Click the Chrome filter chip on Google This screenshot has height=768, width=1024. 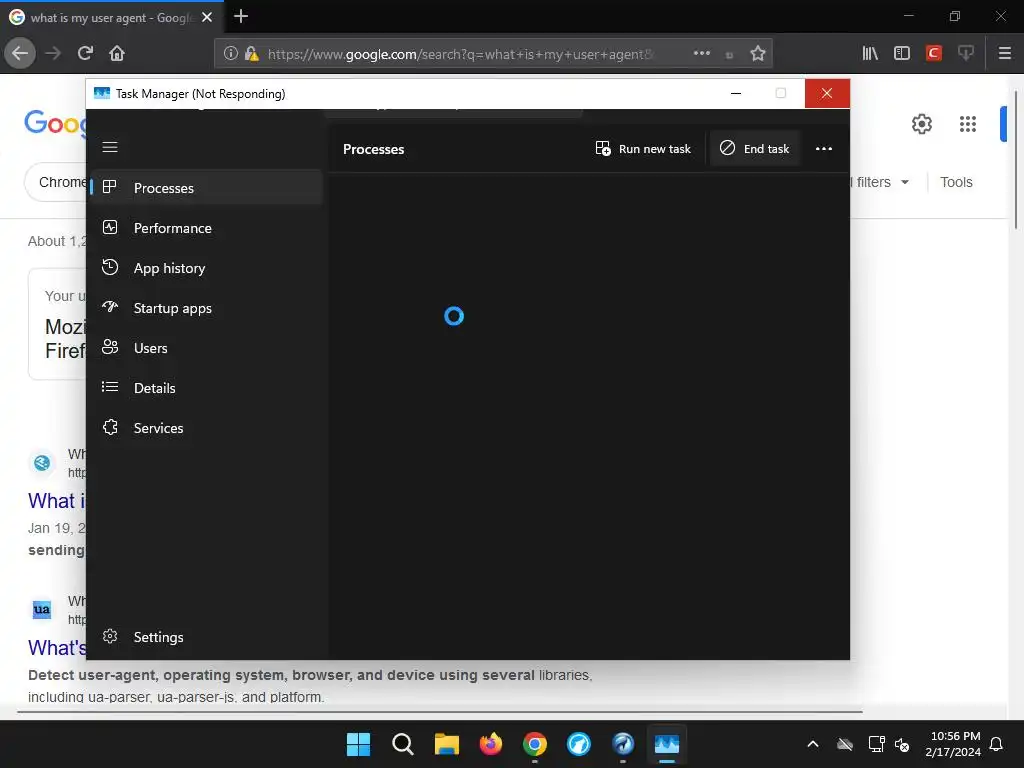(x=57, y=182)
